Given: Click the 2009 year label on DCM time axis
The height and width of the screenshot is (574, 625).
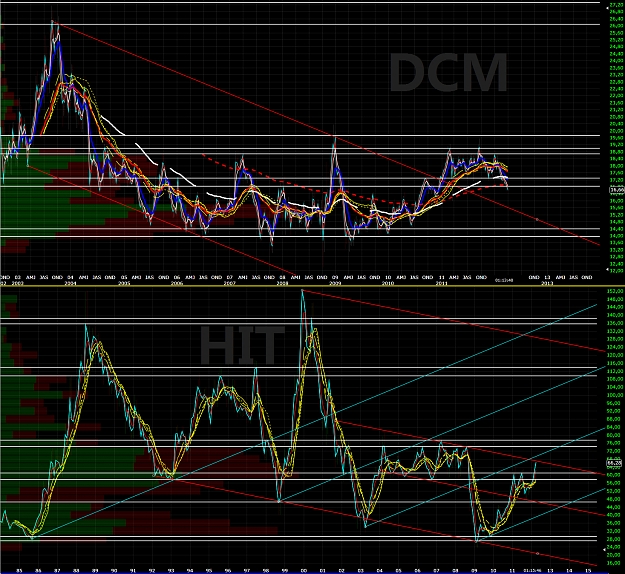Looking at the screenshot, I should [335, 283].
